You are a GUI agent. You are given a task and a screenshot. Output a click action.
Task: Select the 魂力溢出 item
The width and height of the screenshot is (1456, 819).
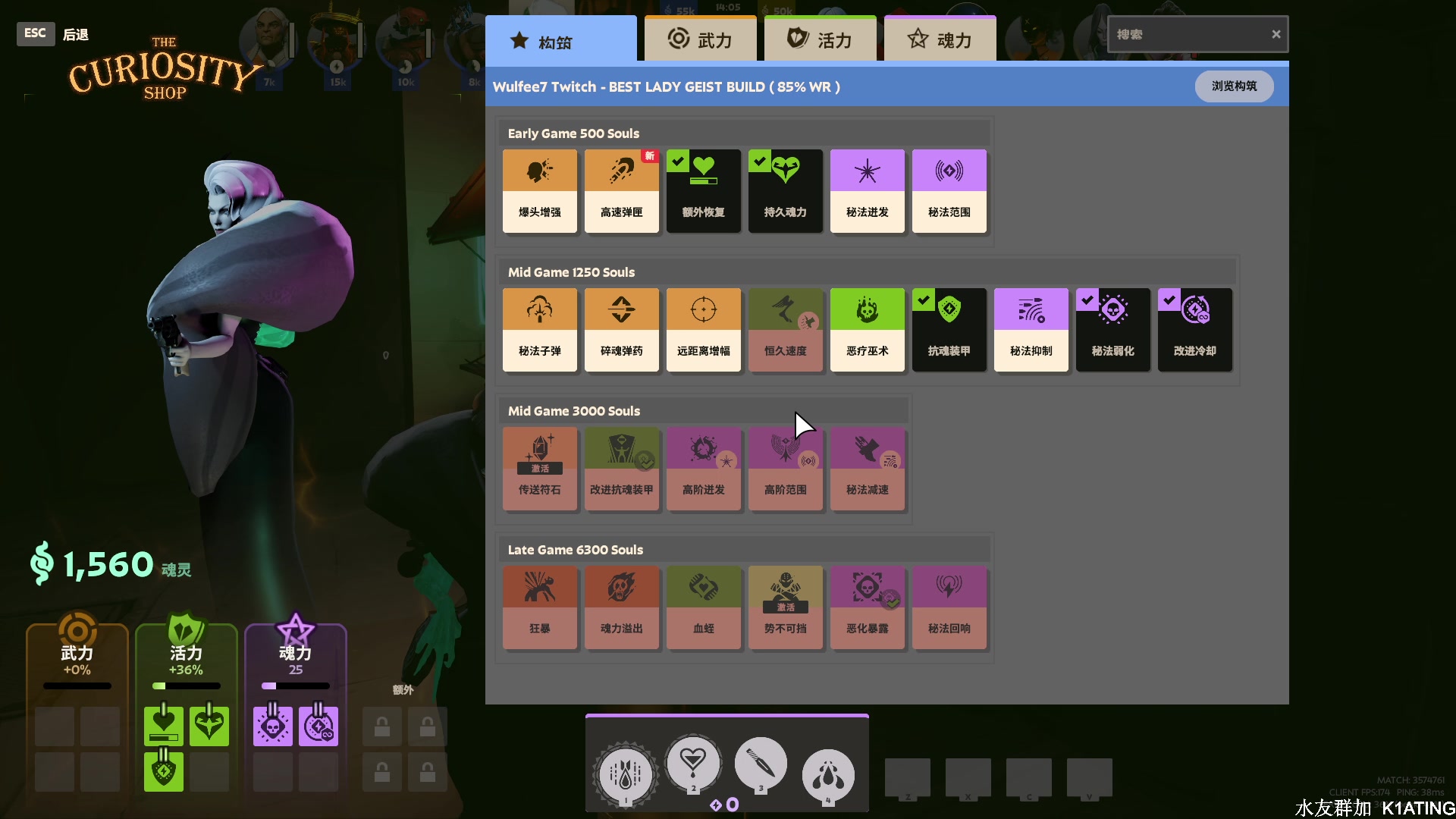coord(621,607)
